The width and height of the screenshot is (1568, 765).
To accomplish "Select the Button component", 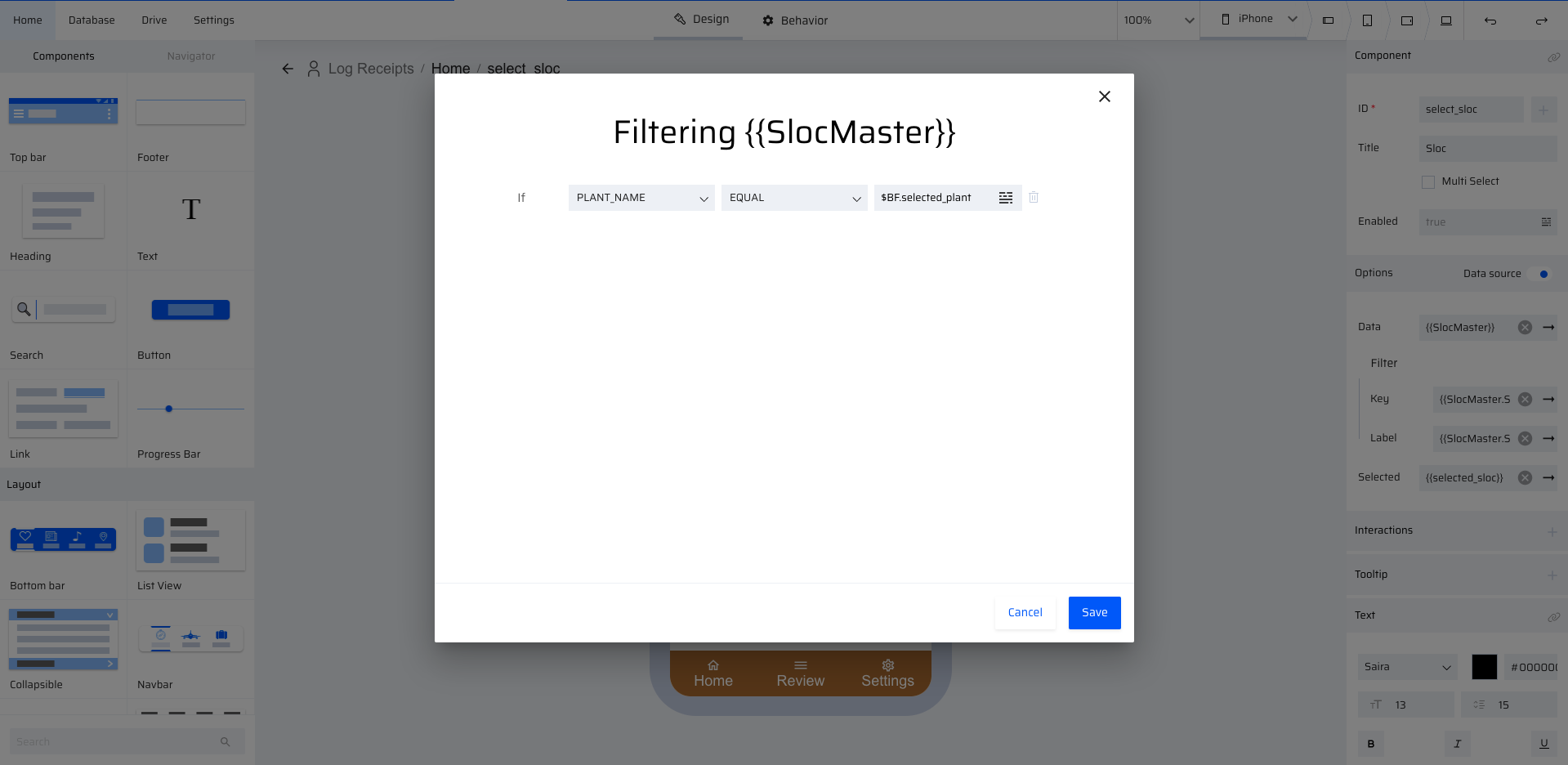I will (190, 320).
